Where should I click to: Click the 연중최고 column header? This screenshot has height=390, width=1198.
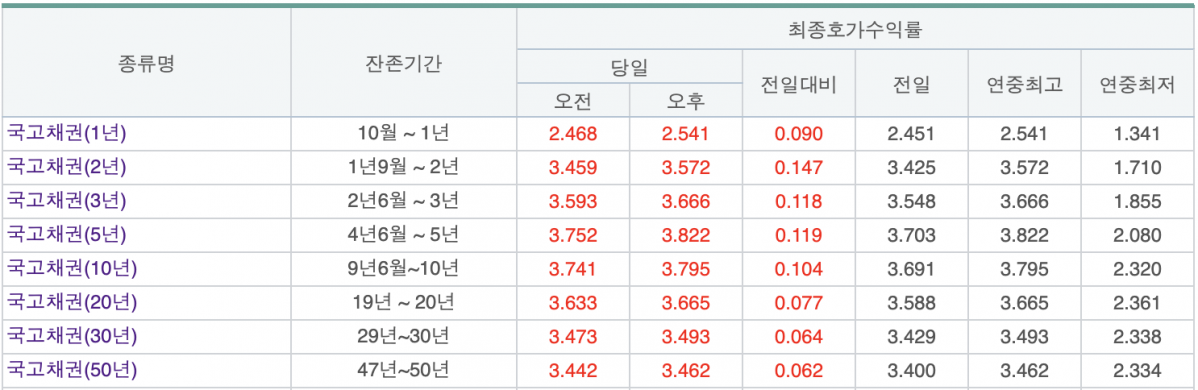click(x=1025, y=84)
